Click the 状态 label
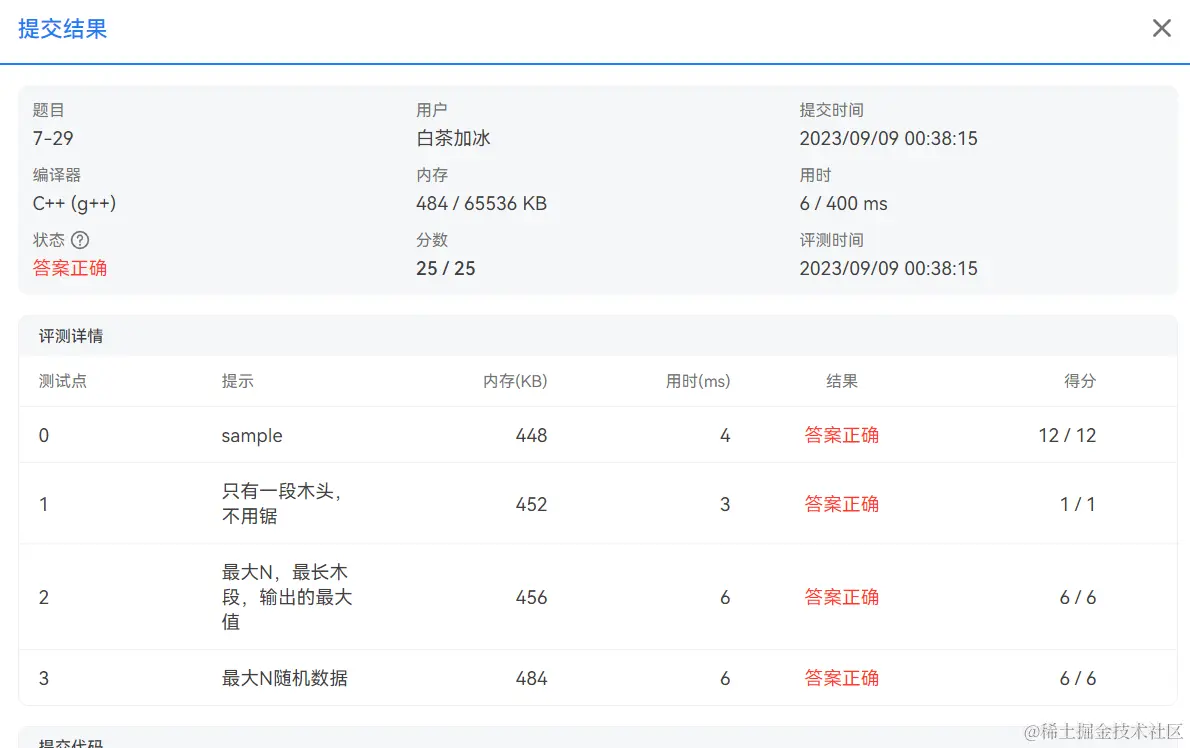1190x748 pixels. (x=49, y=240)
